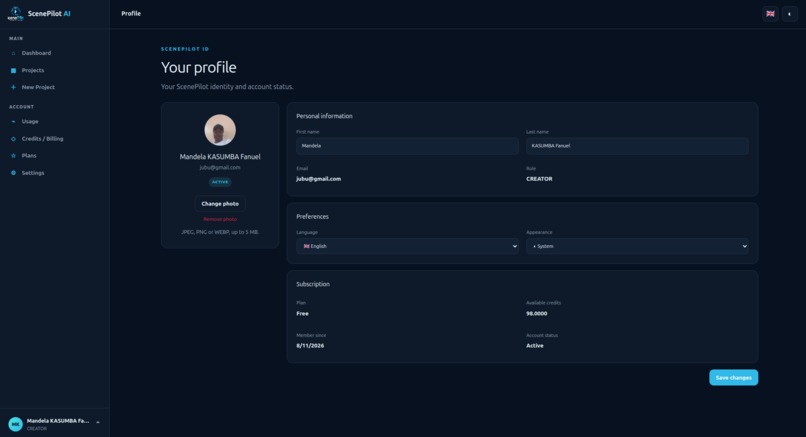Expand the user menu chevron in sidebar footer
The width and height of the screenshot is (806, 437).
pyautogui.click(x=98, y=423)
